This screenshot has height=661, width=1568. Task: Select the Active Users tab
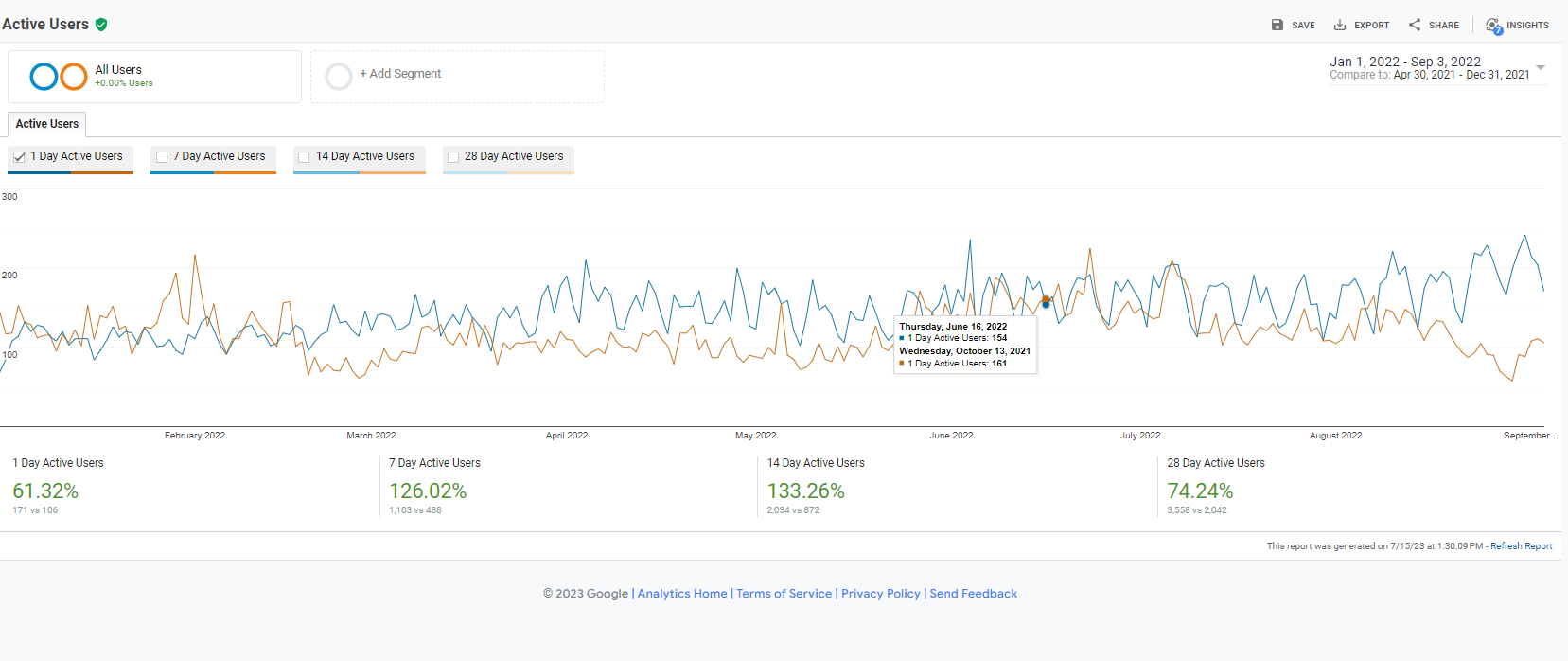[47, 124]
